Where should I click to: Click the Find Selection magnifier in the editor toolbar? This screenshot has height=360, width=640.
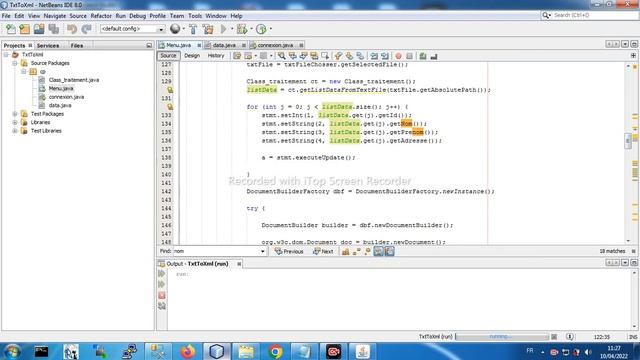pyautogui.click(x=282, y=56)
